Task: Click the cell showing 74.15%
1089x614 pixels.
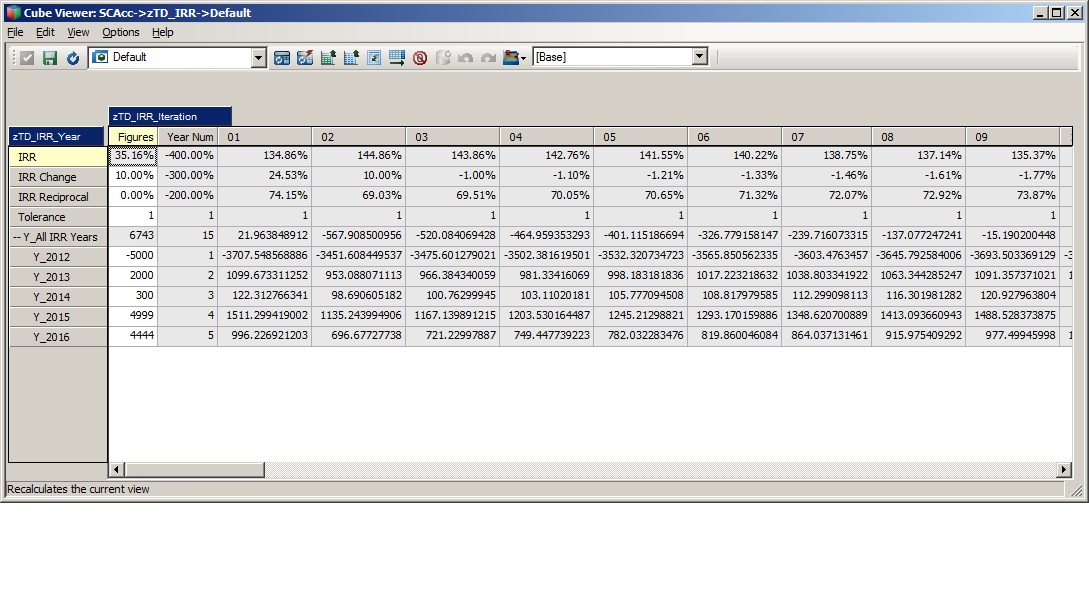Action: click(x=265, y=196)
